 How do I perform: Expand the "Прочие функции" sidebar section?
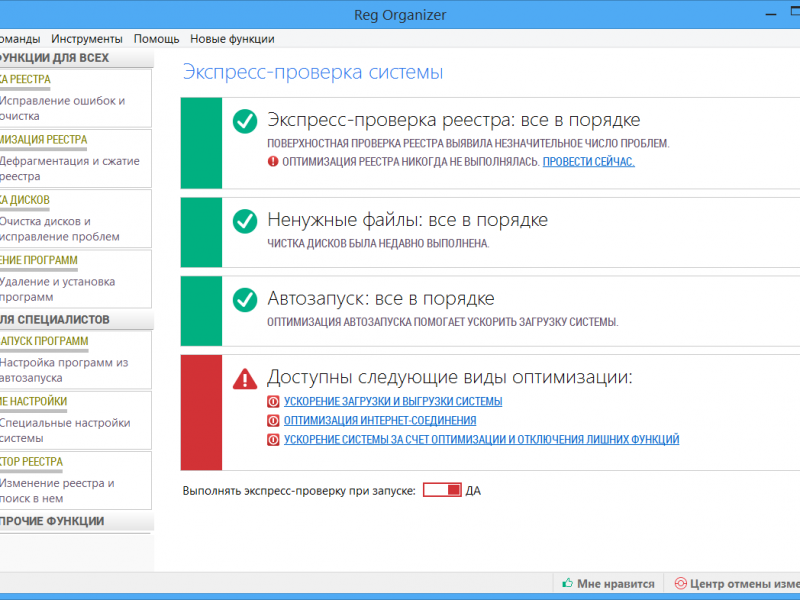pyautogui.click(x=77, y=521)
